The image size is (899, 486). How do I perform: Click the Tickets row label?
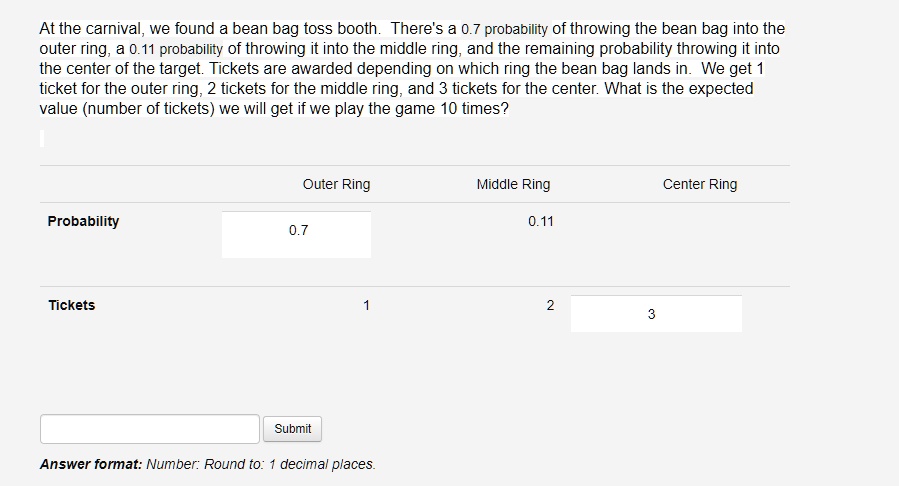pos(72,305)
